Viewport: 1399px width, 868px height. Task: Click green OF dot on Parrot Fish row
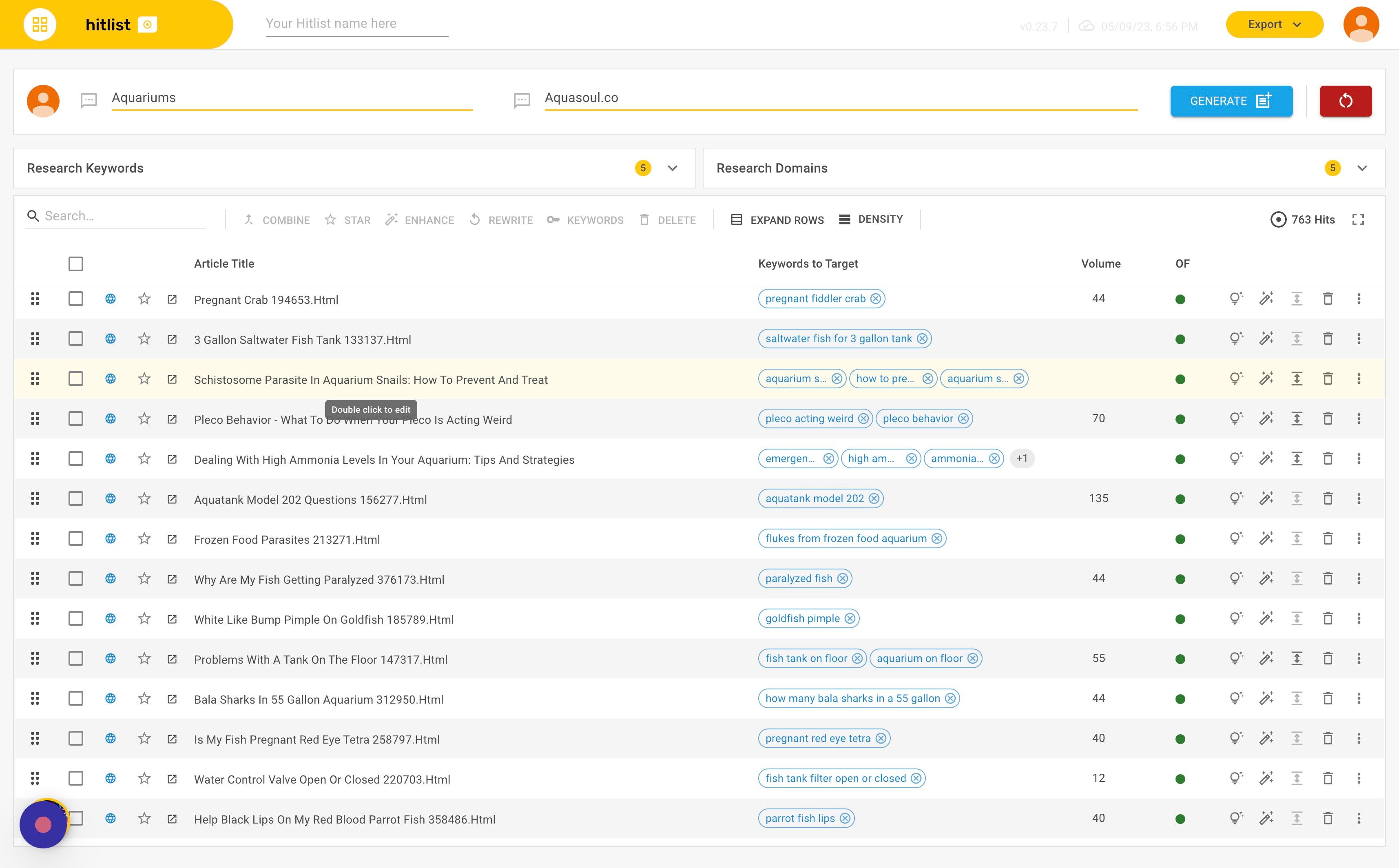(x=1180, y=819)
